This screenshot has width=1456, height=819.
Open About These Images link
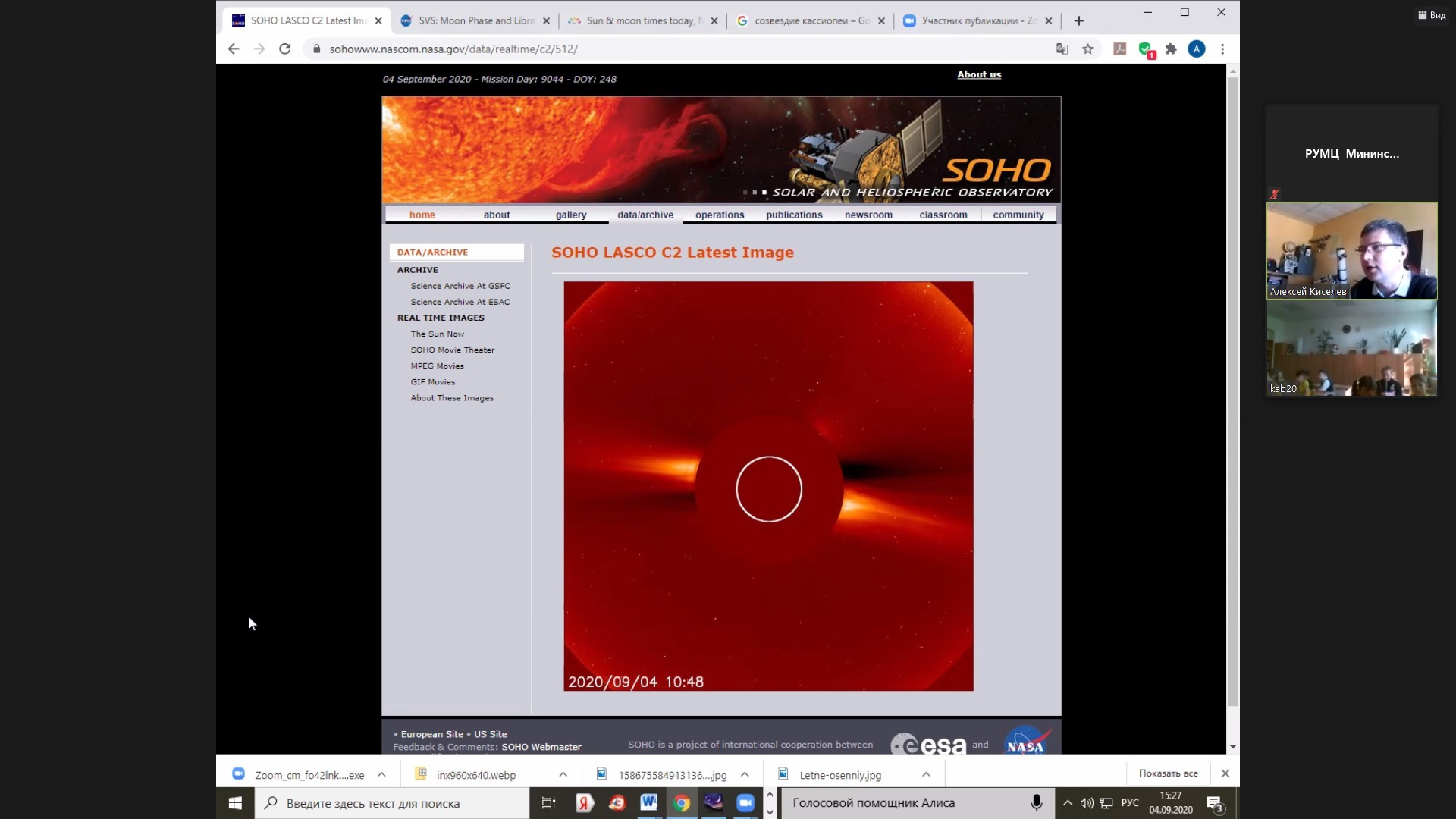[x=452, y=397]
